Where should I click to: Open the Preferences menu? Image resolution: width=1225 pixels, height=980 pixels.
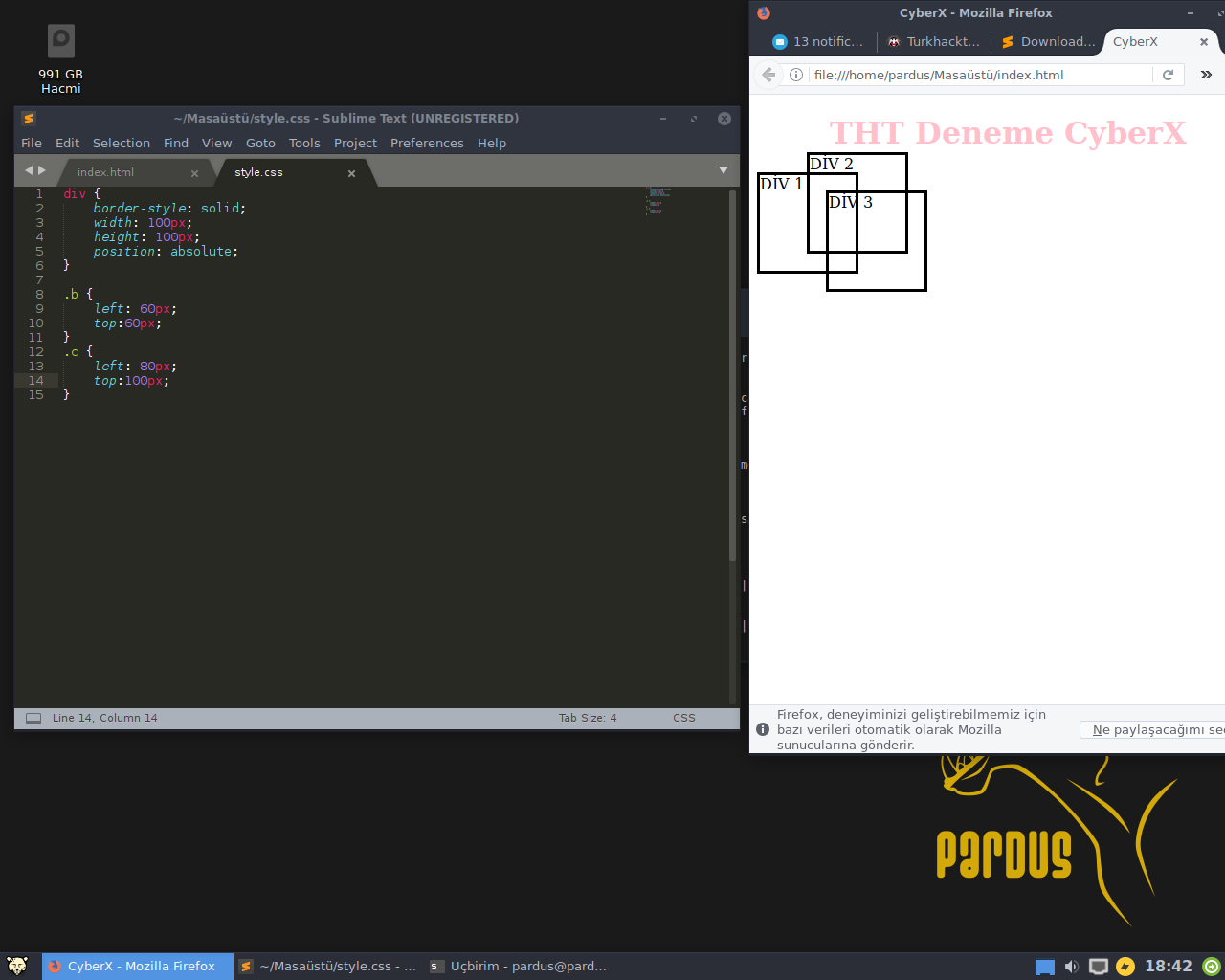pyautogui.click(x=427, y=143)
